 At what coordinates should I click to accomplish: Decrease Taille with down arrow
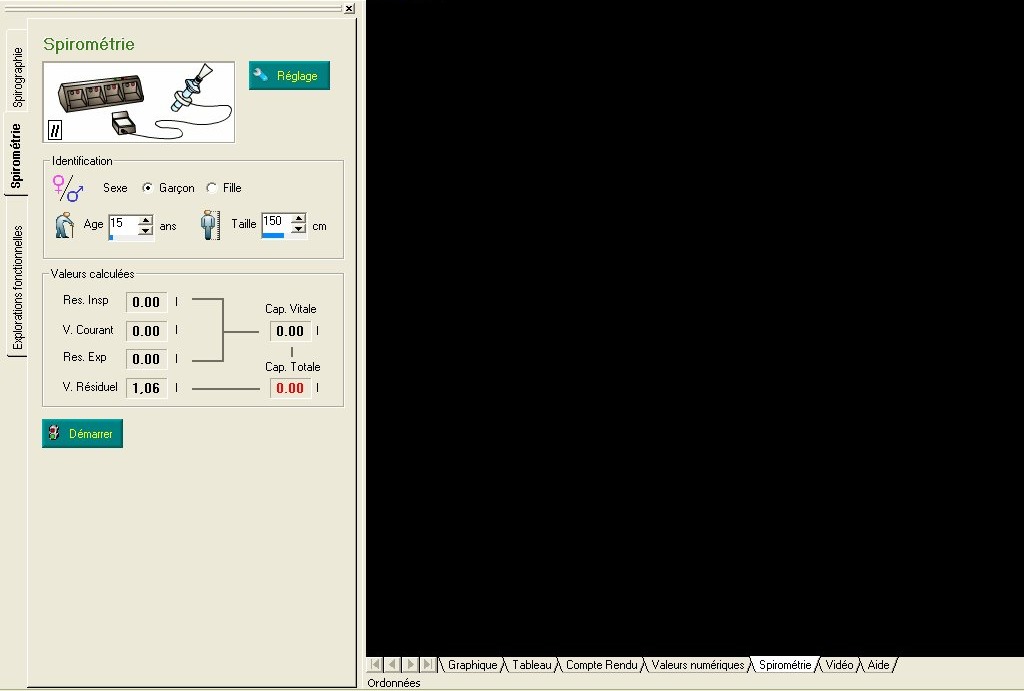299,228
